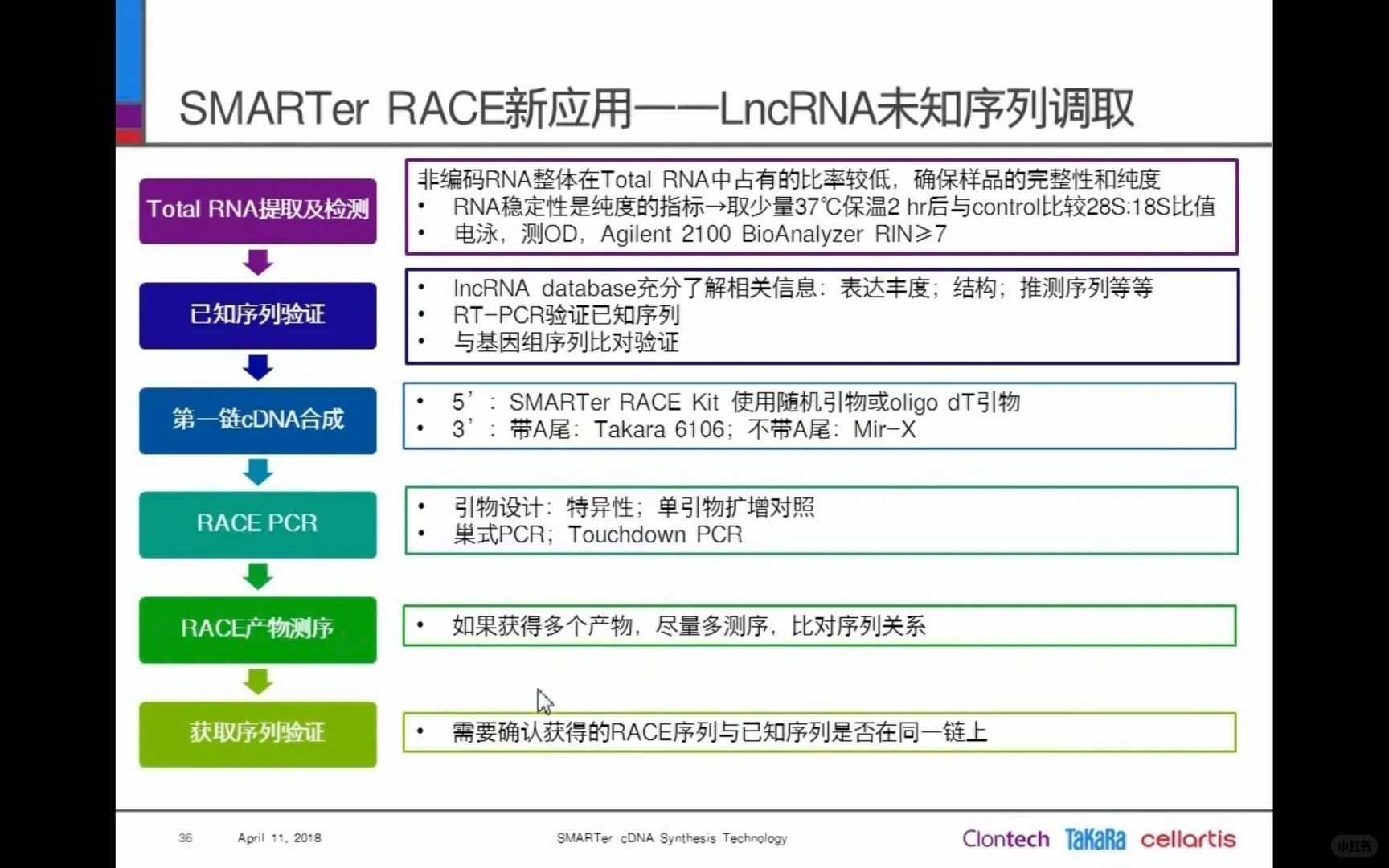1389x868 pixels.
Task: Click the slide title SMARTer RACE新应用
Action: [655, 108]
